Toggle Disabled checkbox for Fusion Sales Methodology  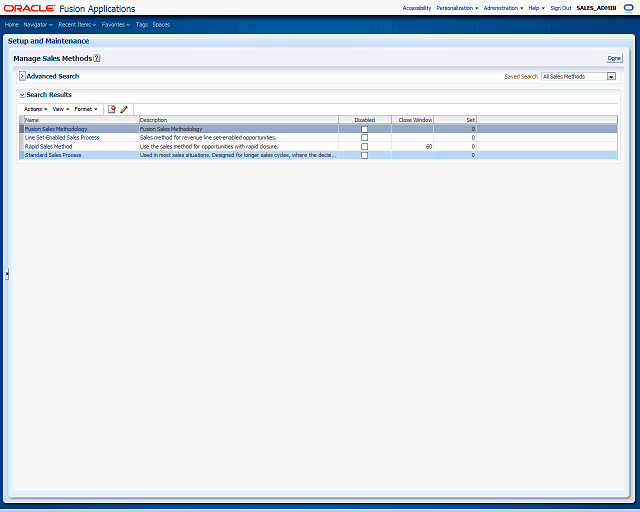tap(364, 129)
